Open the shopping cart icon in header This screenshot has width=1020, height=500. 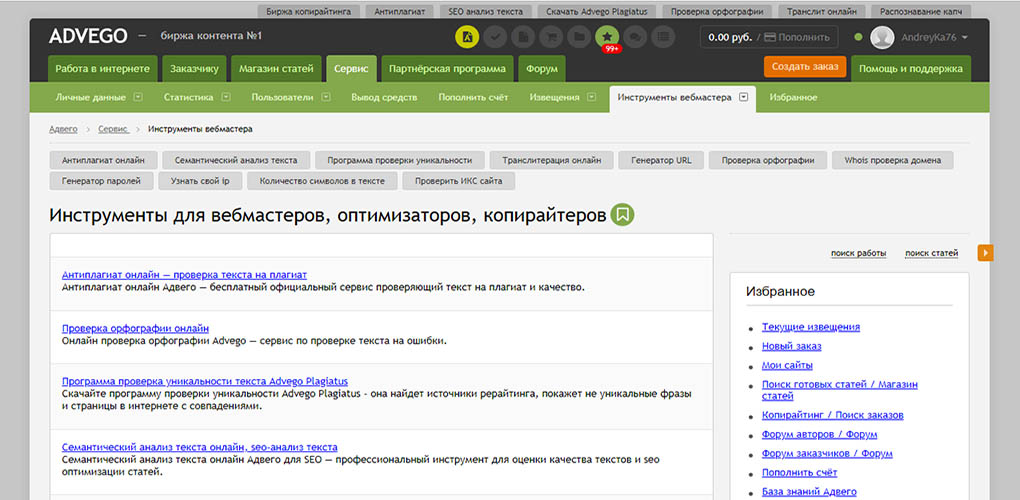coord(551,37)
